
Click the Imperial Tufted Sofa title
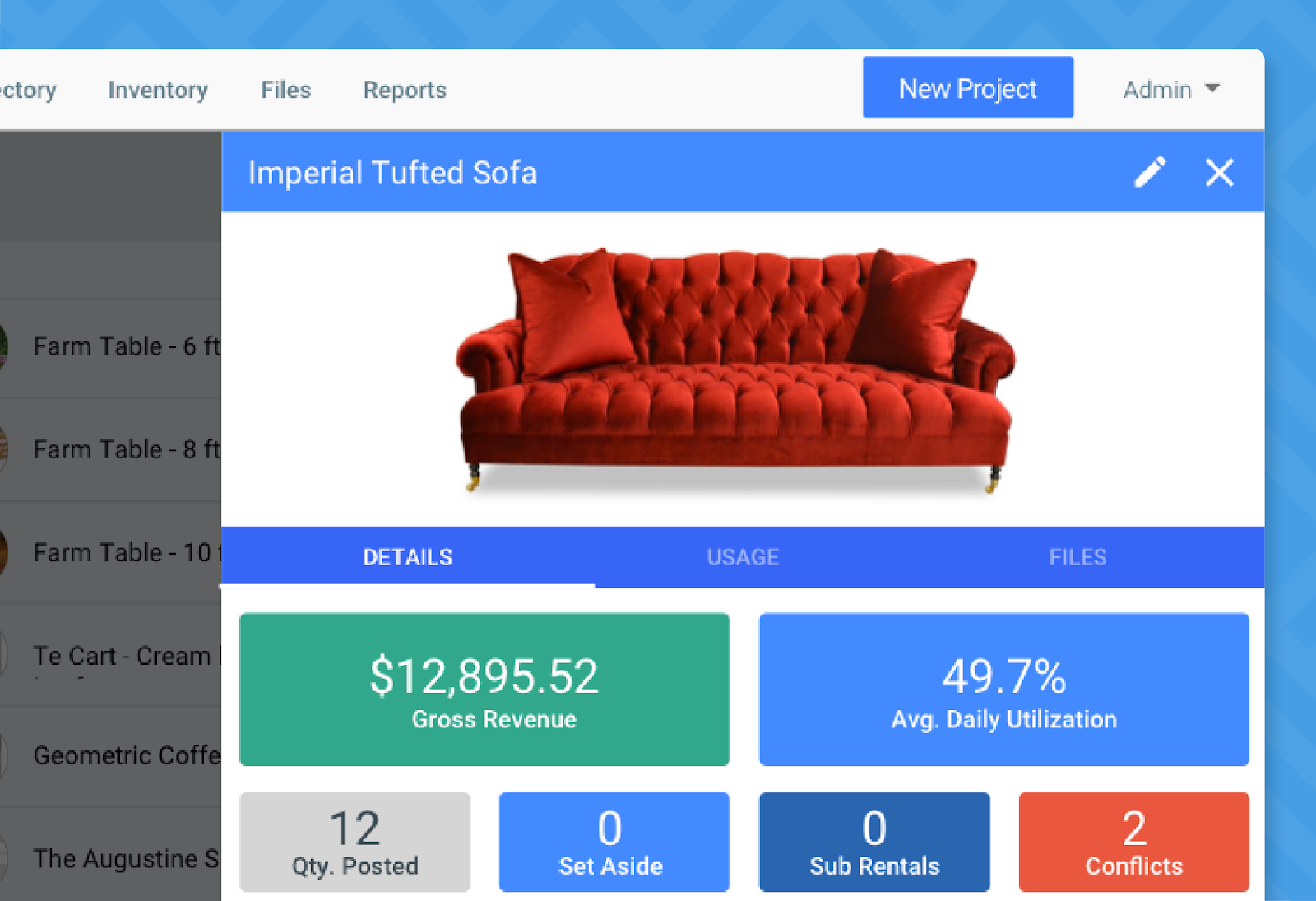(392, 174)
